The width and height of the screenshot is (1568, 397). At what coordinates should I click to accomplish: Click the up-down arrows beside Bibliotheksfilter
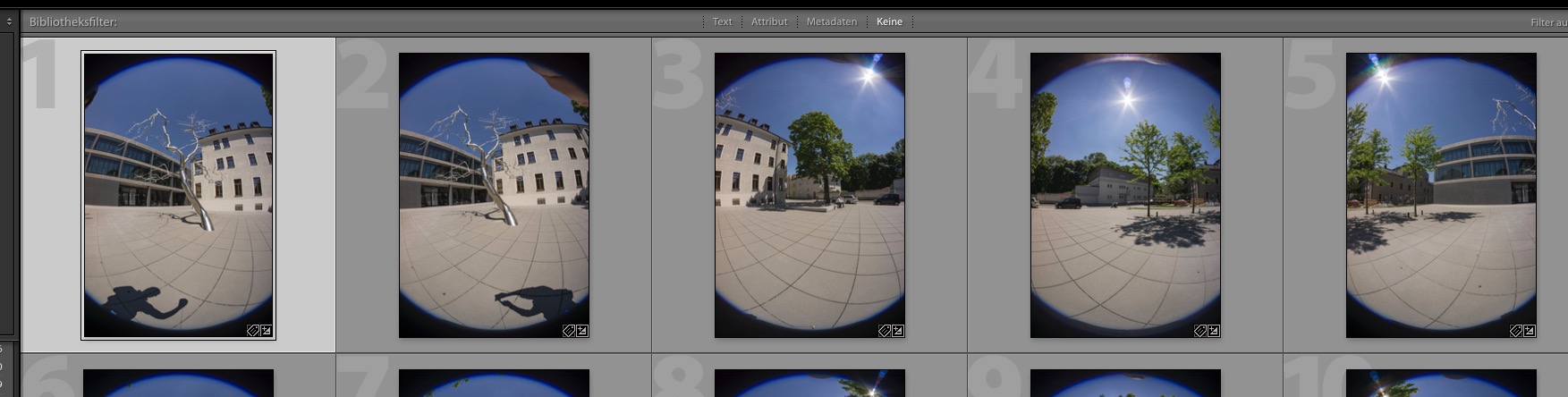9,21
